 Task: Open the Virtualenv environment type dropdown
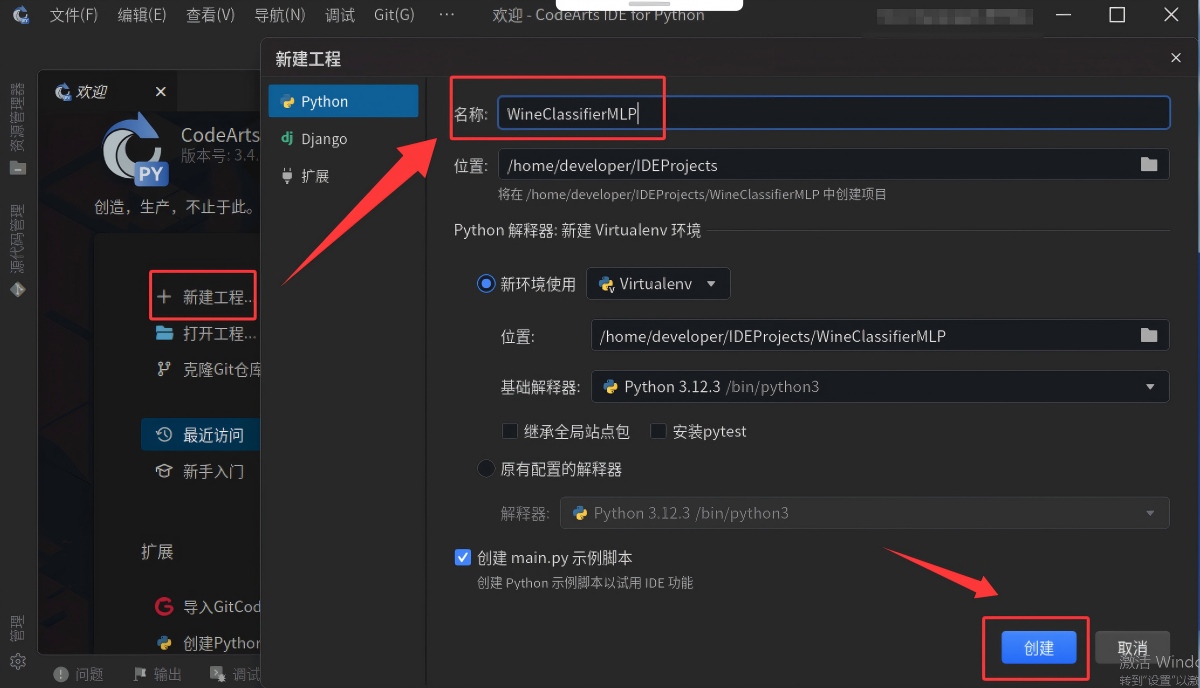click(658, 284)
